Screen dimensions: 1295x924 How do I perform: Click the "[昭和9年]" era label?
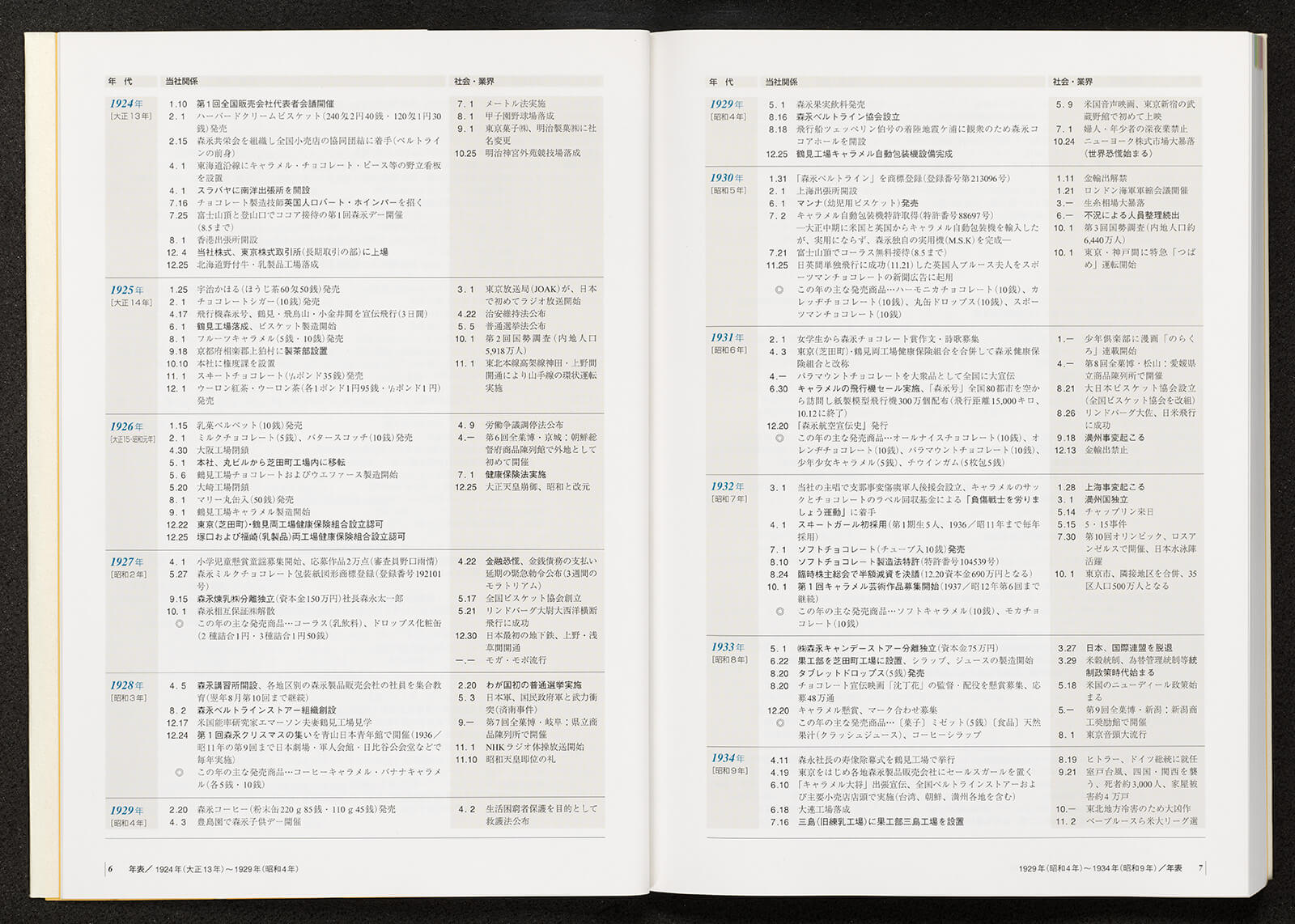(x=729, y=771)
